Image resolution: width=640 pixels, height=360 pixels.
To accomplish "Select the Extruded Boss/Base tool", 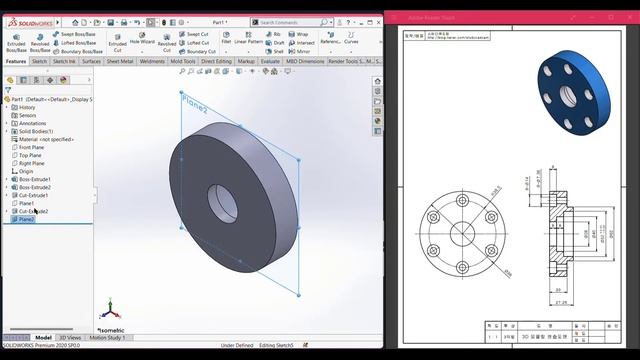I will [x=16, y=43].
